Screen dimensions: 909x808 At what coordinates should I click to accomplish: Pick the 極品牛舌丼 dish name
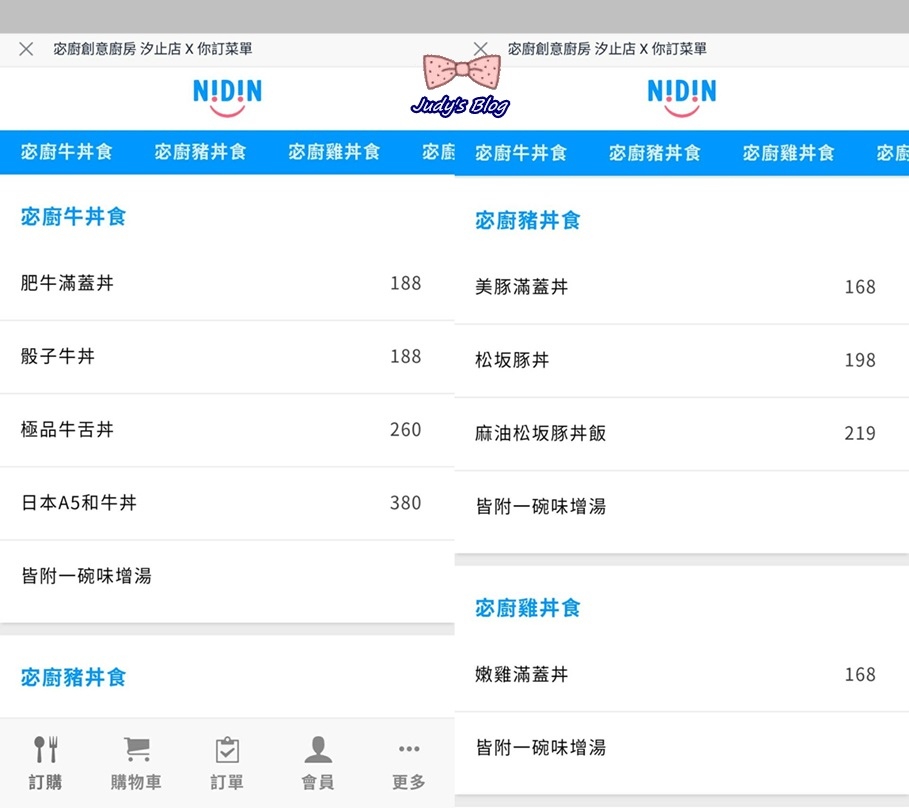point(67,430)
